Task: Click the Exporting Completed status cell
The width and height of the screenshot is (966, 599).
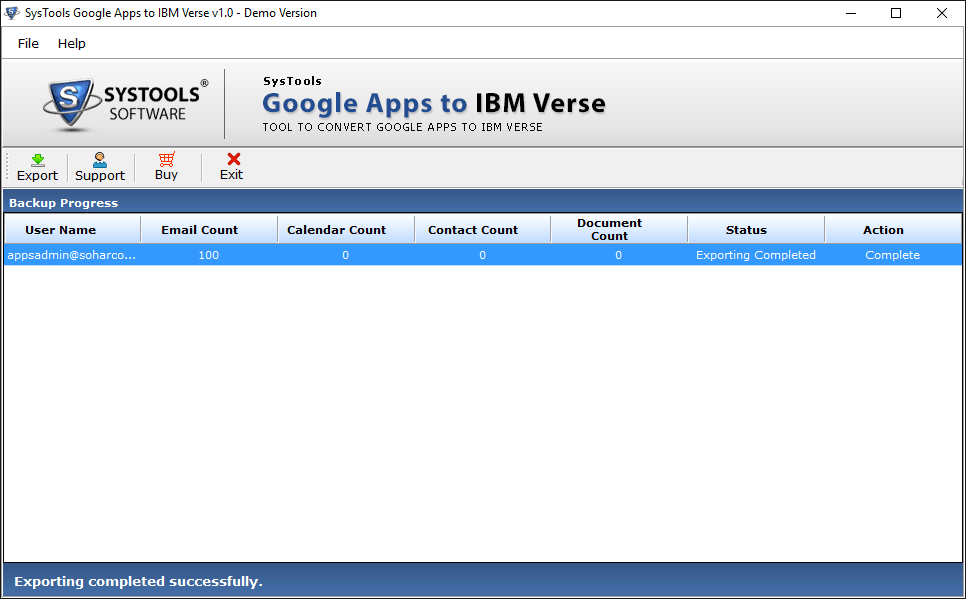Action: (x=756, y=255)
